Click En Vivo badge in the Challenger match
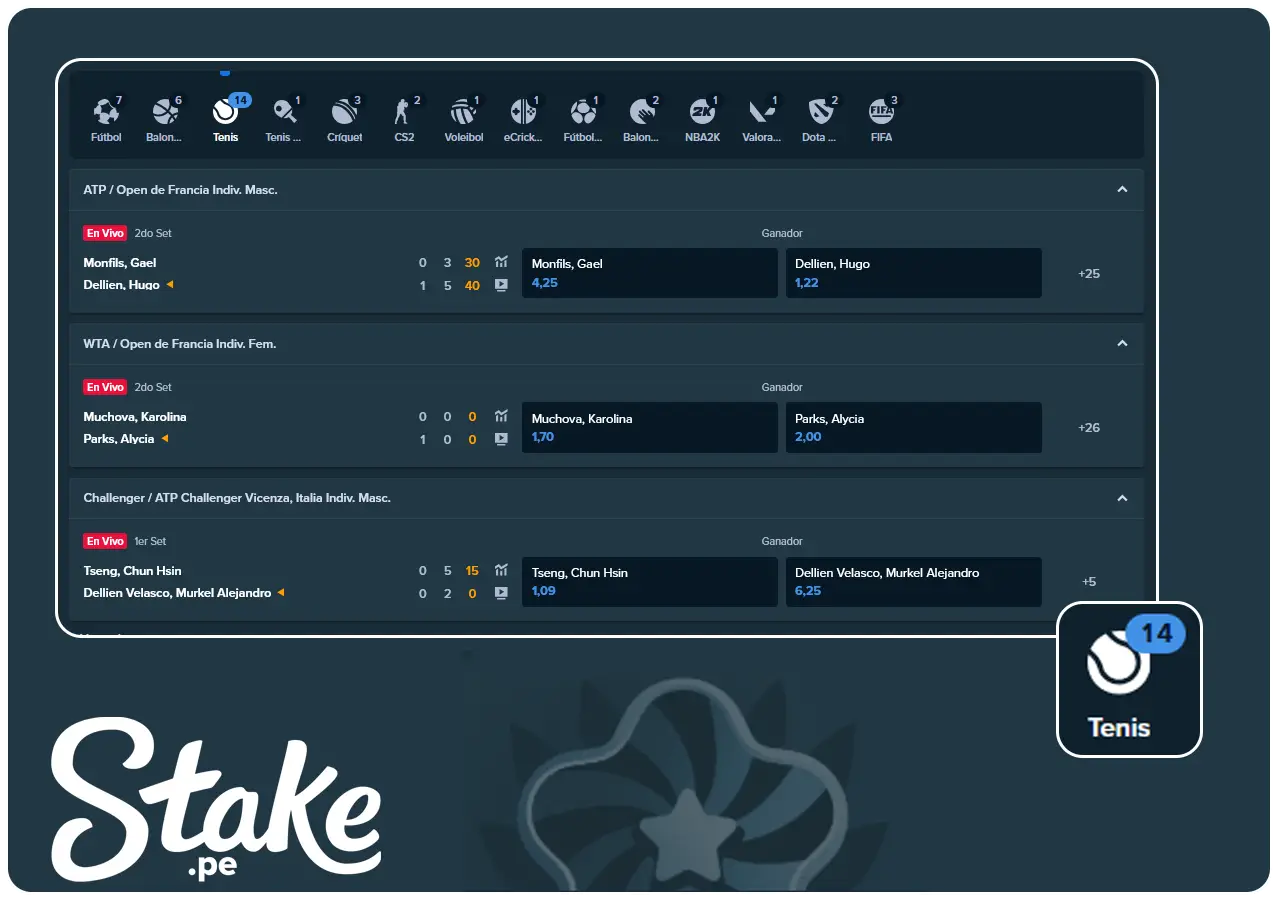Image resolution: width=1280 pixels, height=900 pixels. point(105,541)
